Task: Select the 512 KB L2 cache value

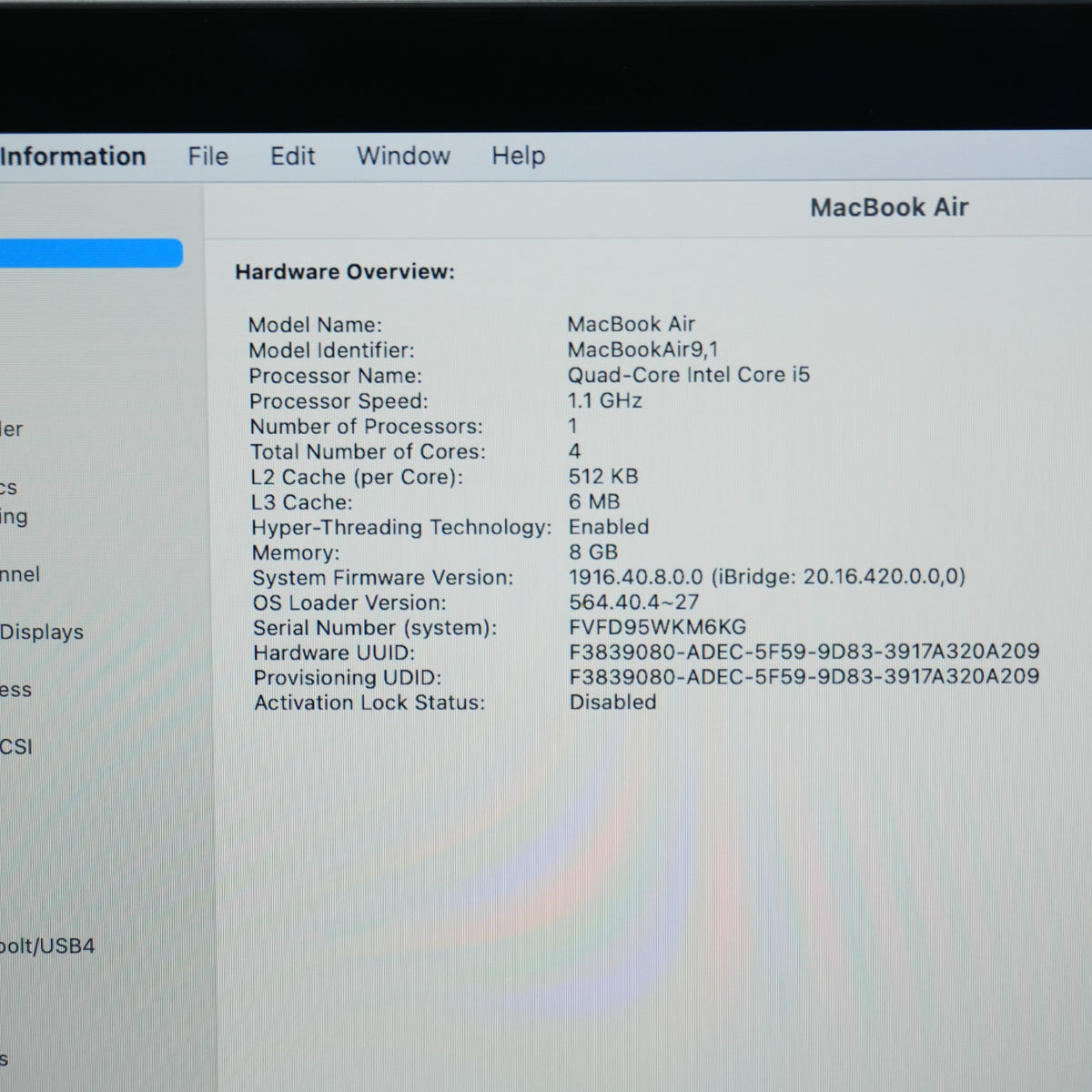Action: pyautogui.click(x=603, y=476)
